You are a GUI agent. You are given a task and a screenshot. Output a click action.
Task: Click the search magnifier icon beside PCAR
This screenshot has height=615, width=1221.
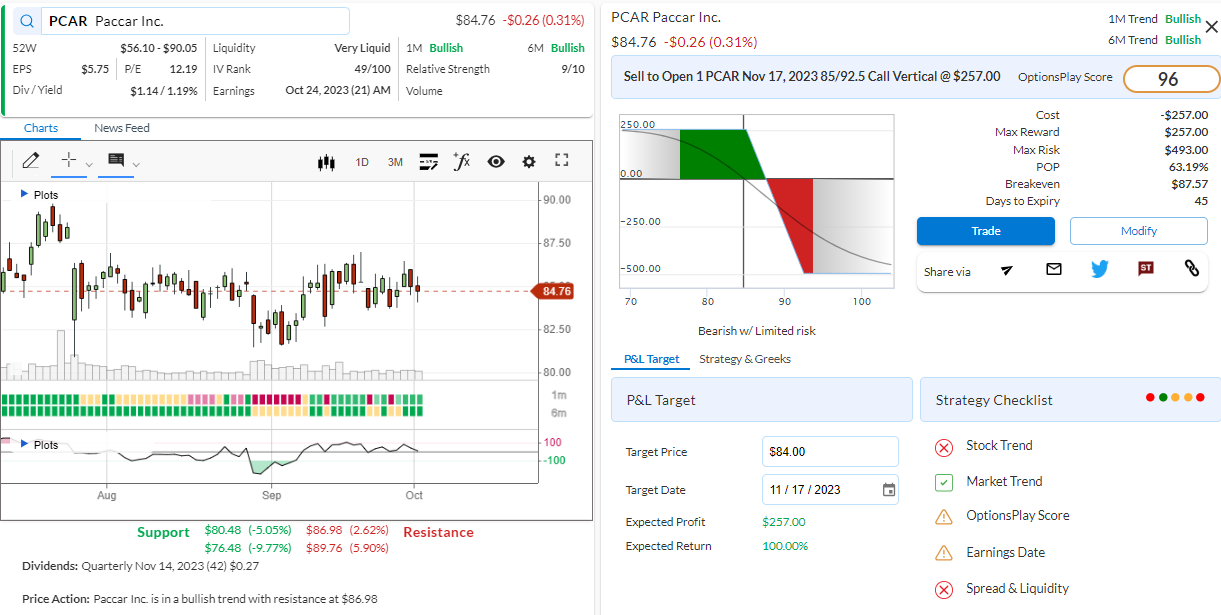[x=27, y=21]
